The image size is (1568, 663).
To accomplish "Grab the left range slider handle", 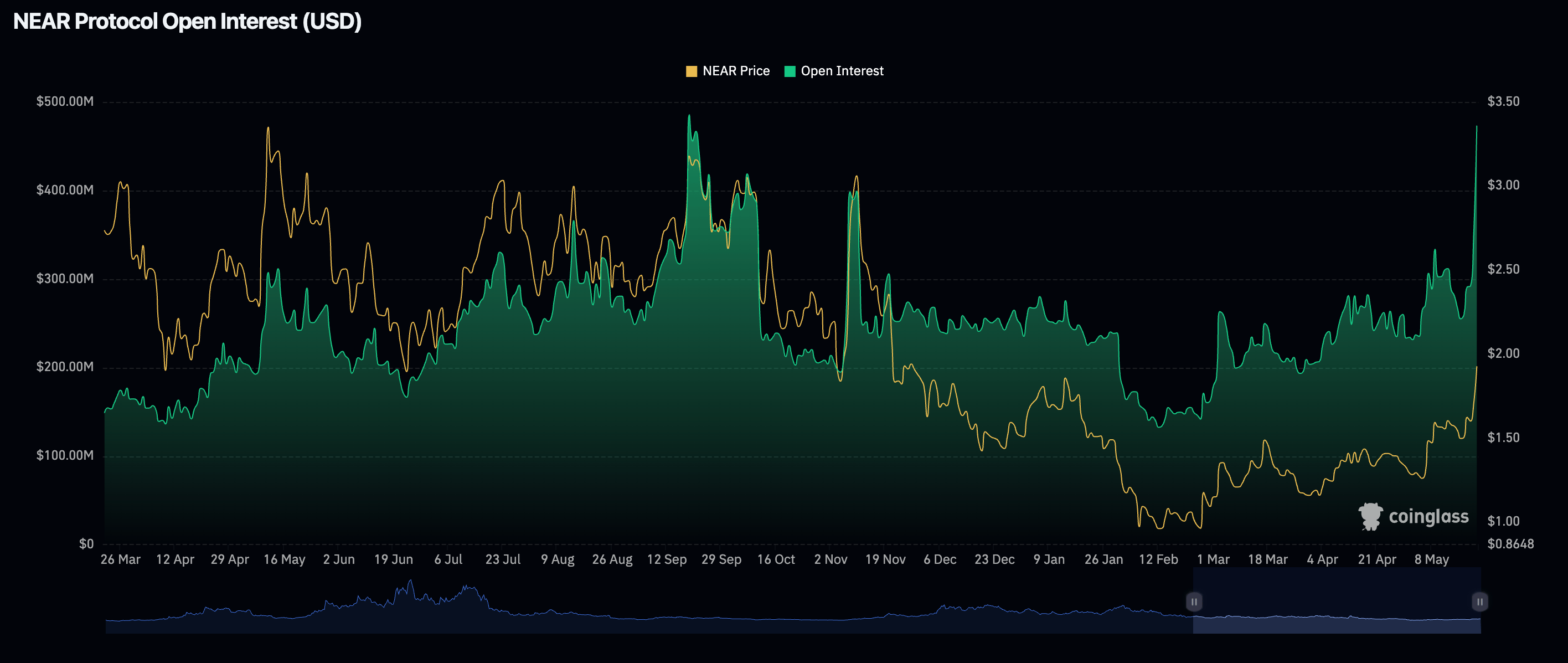I will (x=1194, y=602).
